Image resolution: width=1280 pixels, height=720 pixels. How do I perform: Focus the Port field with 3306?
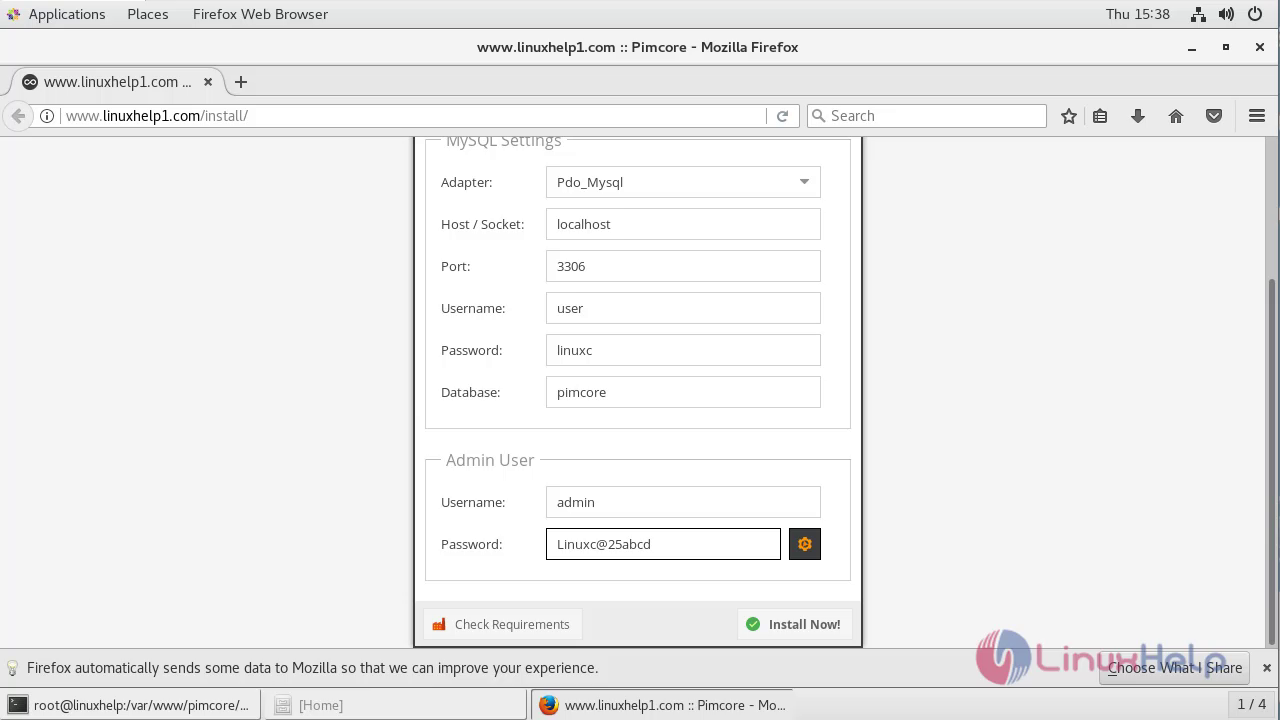click(x=683, y=266)
